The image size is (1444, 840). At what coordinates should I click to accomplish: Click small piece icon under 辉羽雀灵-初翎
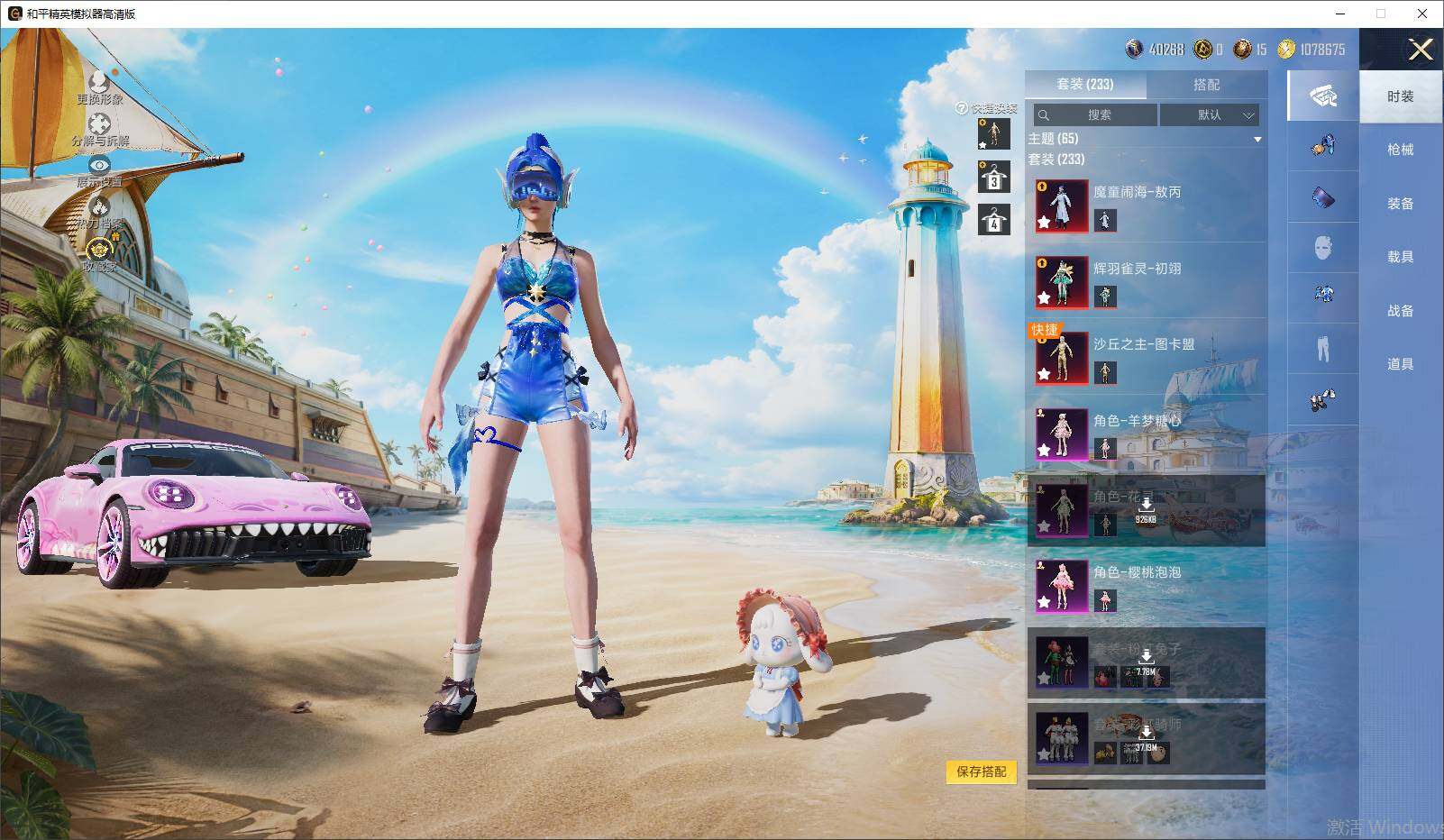(1105, 296)
